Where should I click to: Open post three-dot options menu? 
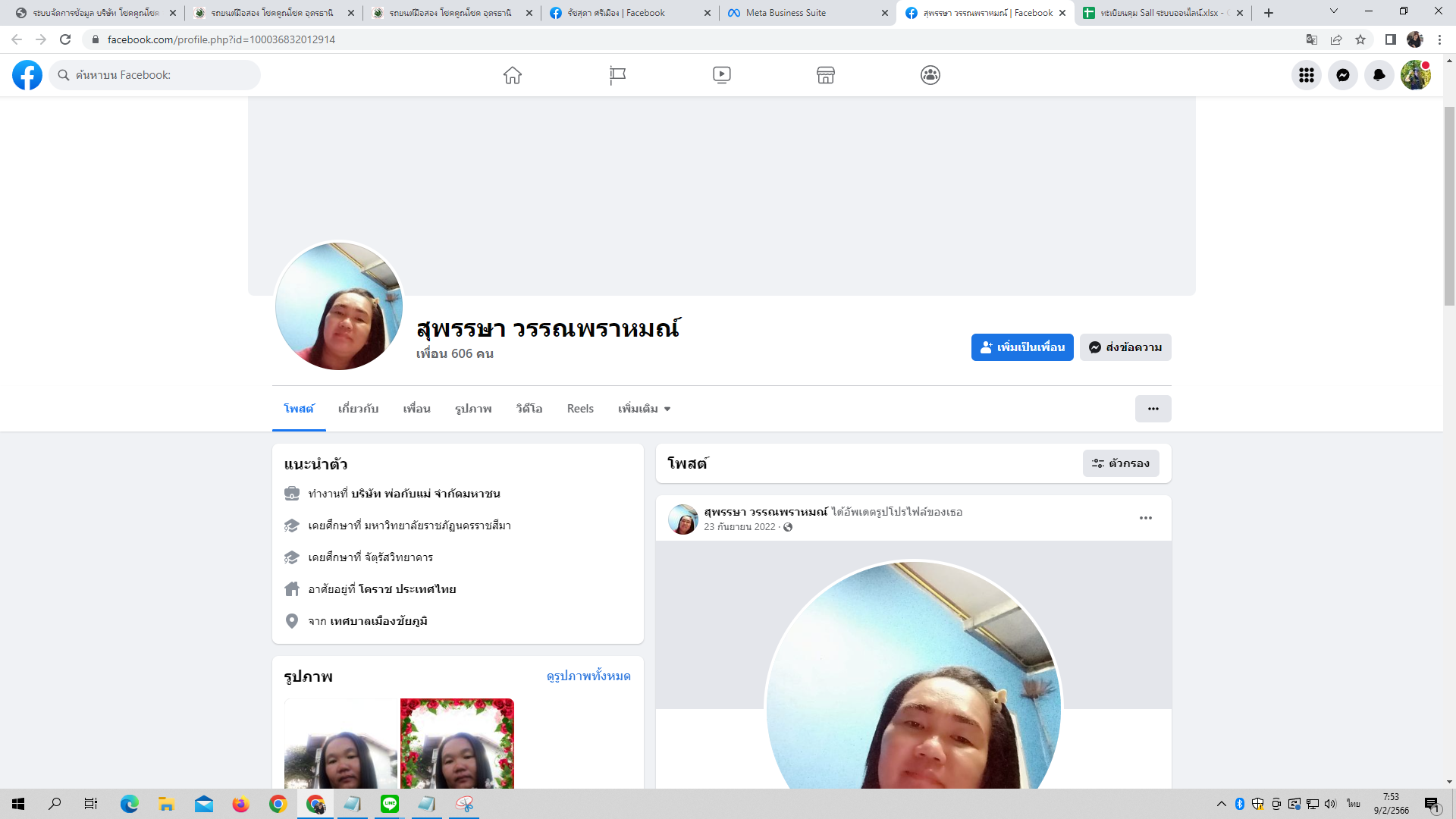[1145, 518]
